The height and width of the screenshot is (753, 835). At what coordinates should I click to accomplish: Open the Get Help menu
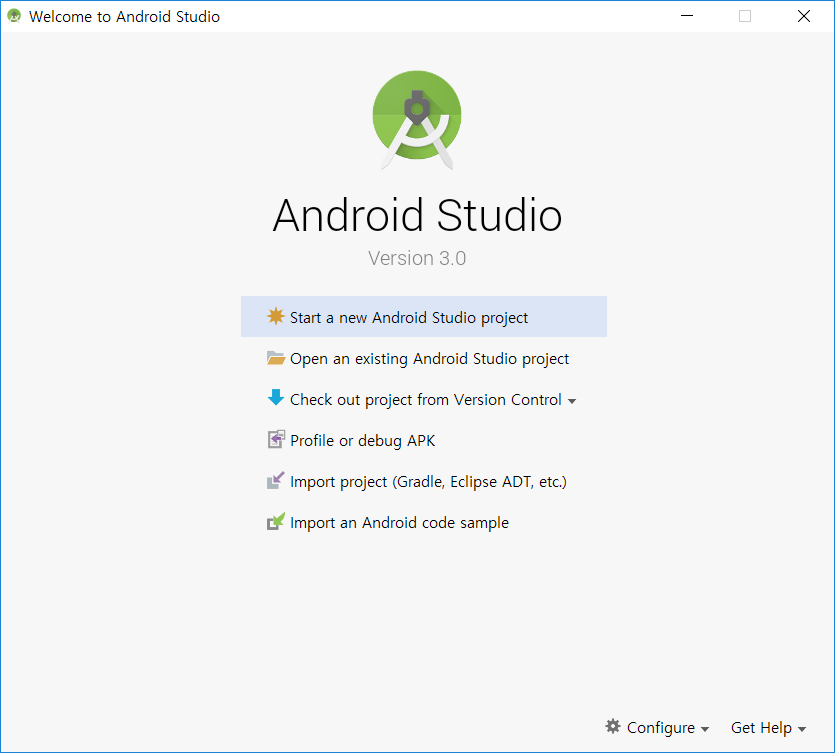click(768, 727)
